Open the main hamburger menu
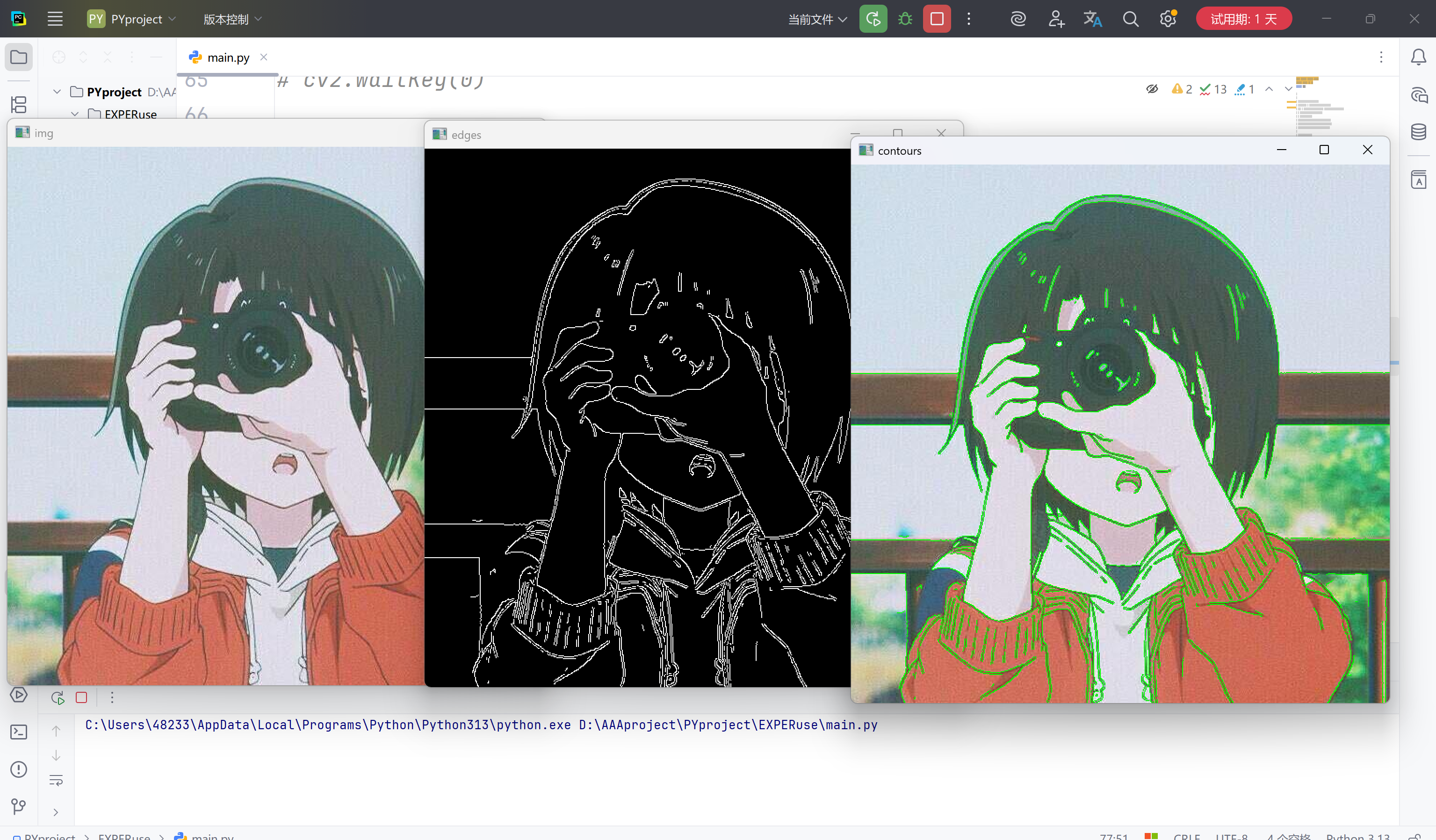This screenshot has width=1436, height=840. click(x=55, y=19)
